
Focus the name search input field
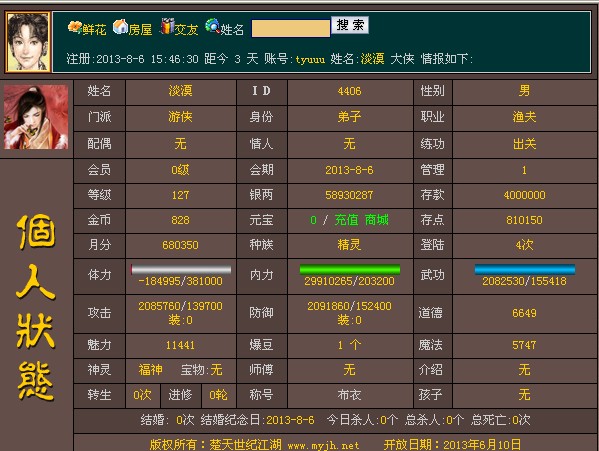[291, 29]
